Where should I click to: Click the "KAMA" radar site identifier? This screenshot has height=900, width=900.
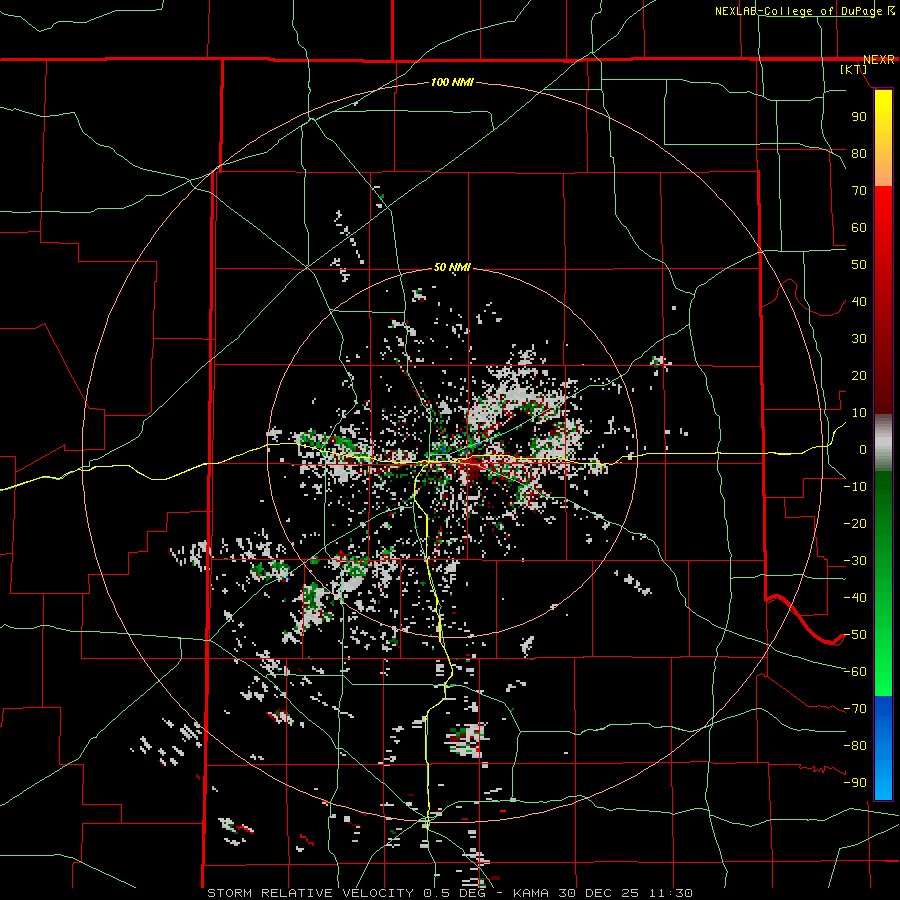click(531, 893)
